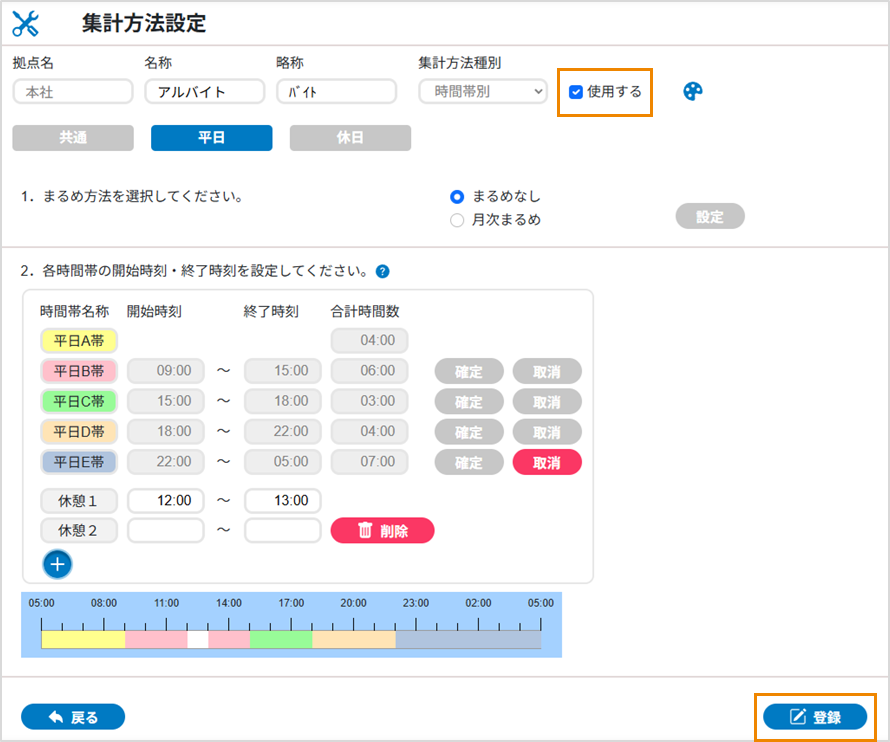Screen dimensions: 890x742
Task: Click the plus icon to add a break
Action: coord(57,565)
